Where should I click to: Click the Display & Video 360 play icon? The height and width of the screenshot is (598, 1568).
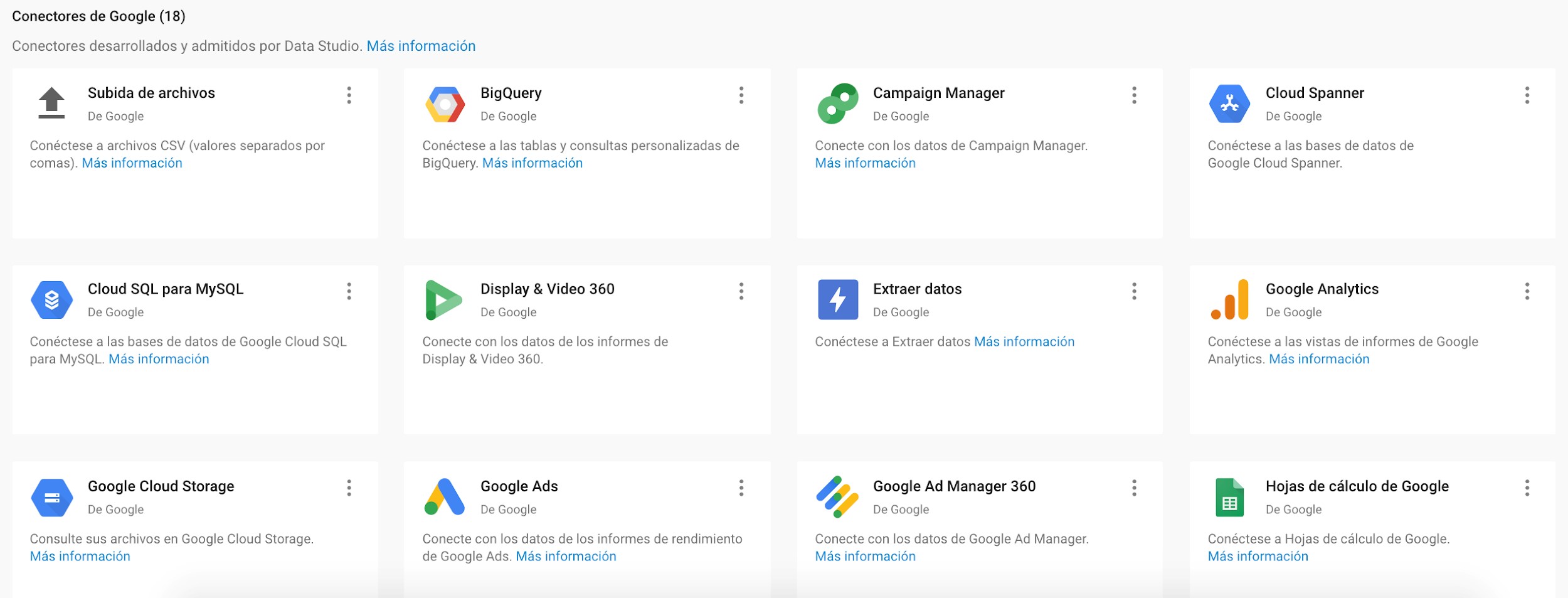click(443, 300)
